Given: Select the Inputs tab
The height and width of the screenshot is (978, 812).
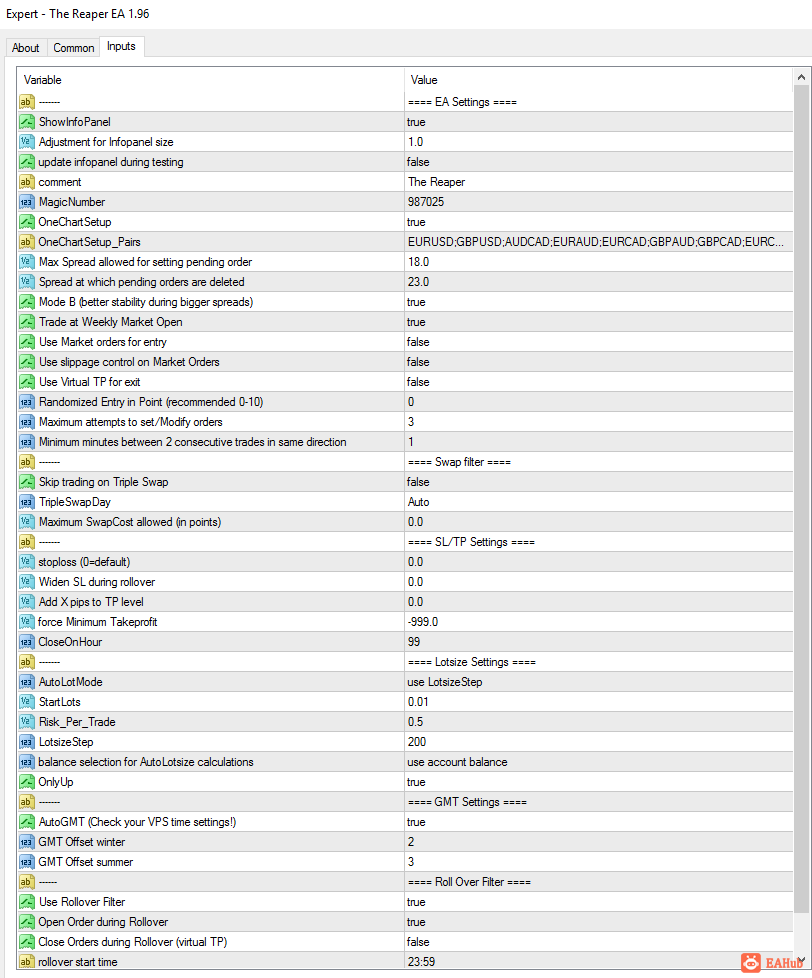Looking at the screenshot, I should click(121, 47).
